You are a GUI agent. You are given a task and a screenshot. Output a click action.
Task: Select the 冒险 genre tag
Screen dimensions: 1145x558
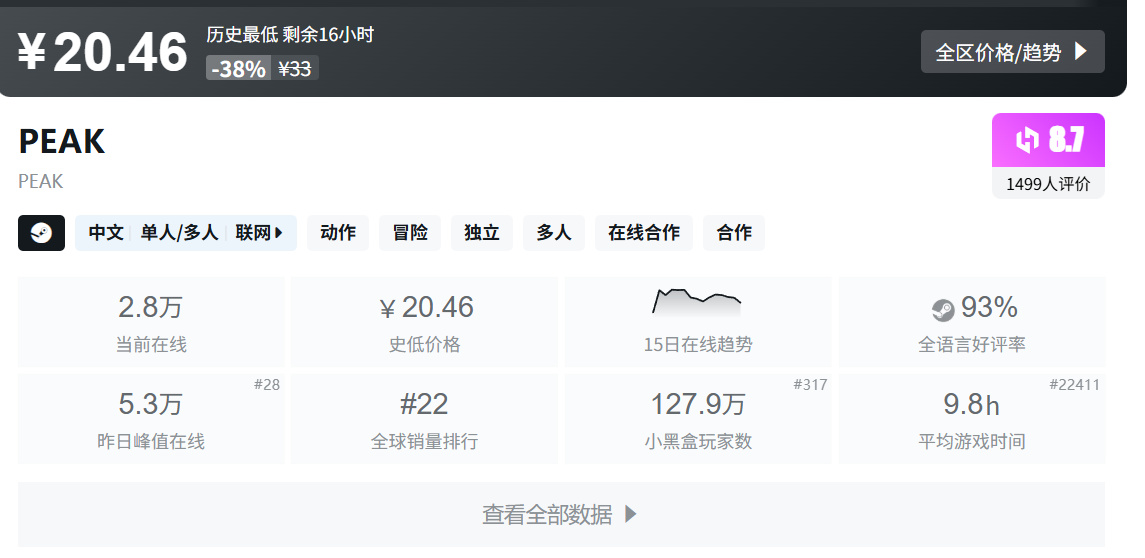coord(410,233)
